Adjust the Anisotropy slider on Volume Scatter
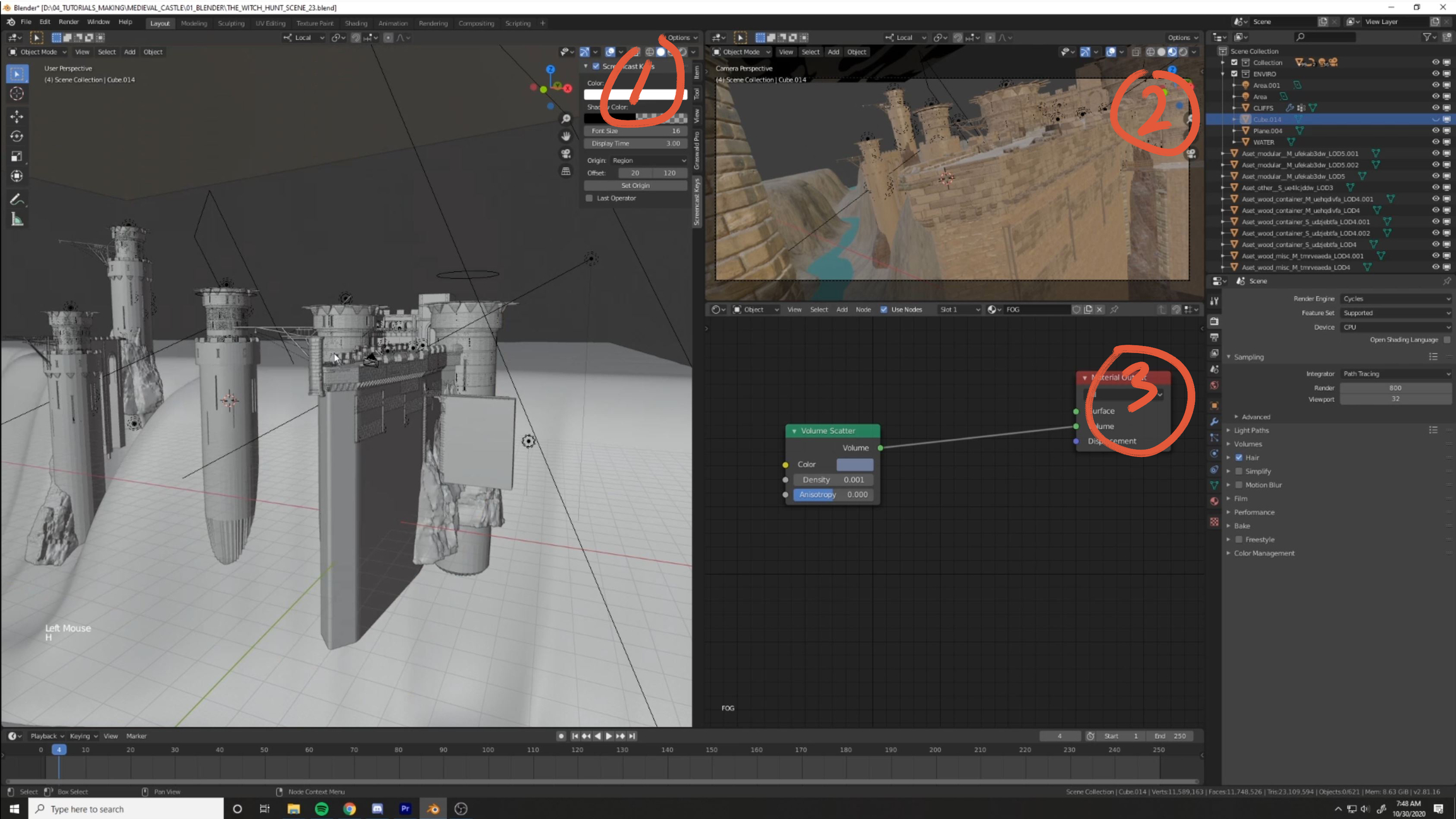This screenshot has height=819, width=1456. 833,495
